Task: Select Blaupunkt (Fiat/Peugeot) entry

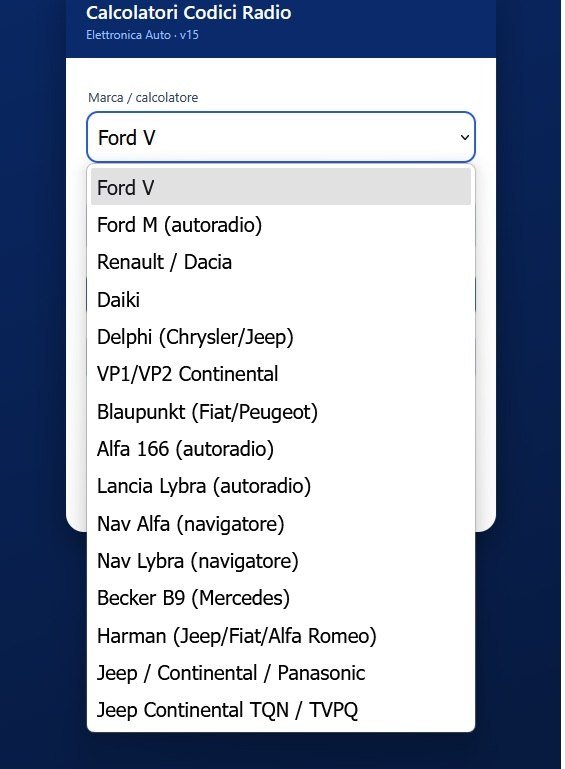Action: (x=281, y=411)
